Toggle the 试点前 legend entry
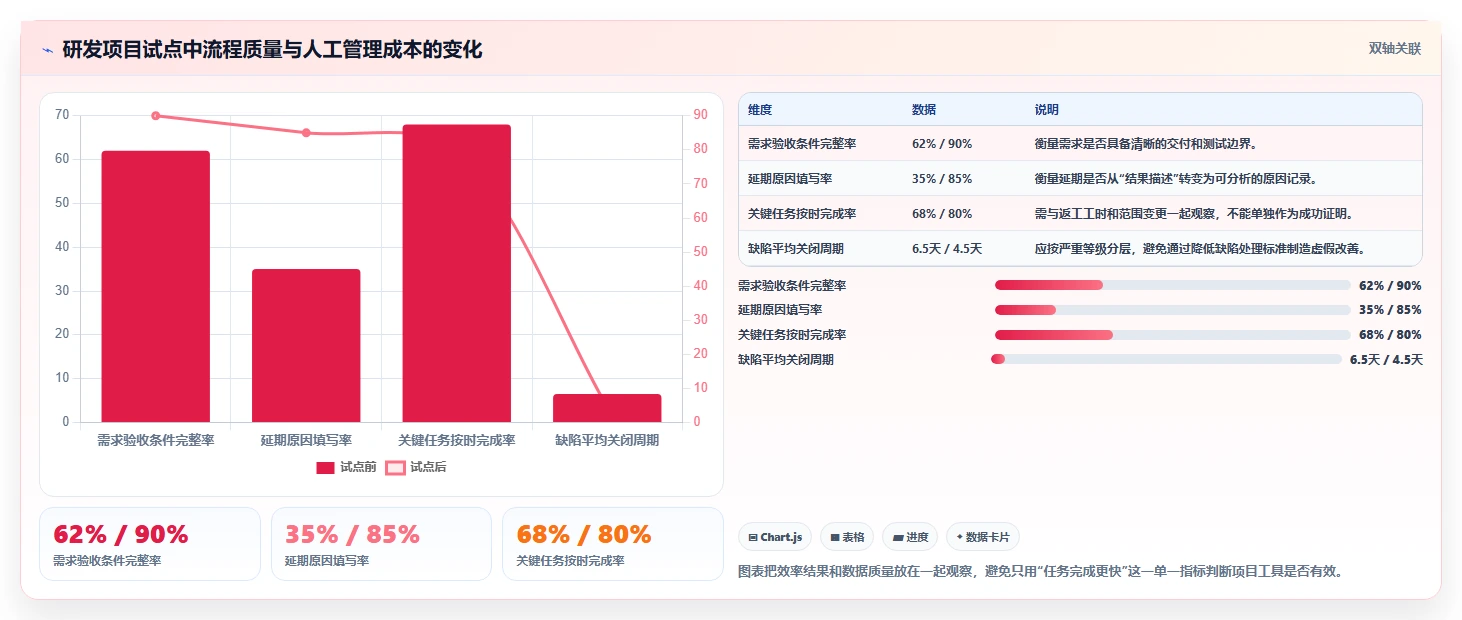 (346, 467)
